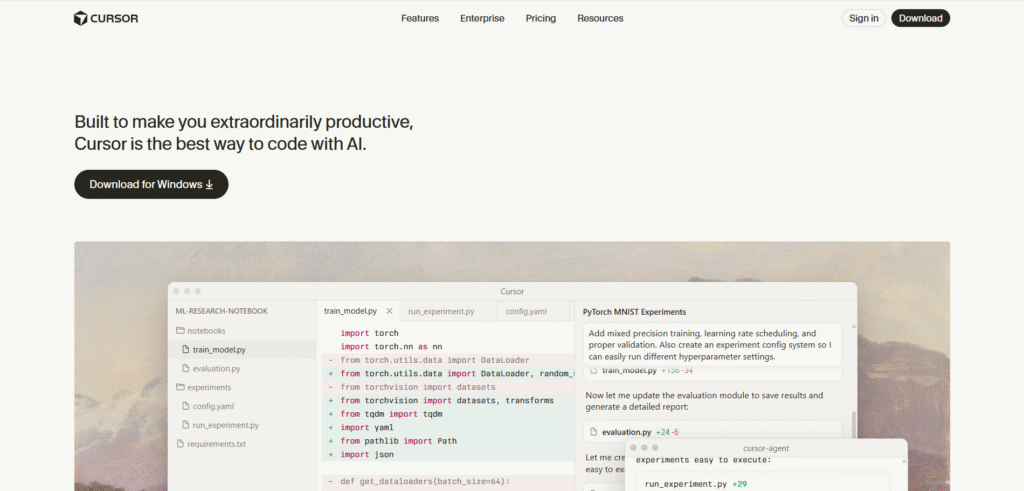Open the Resources menu

(600, 18)
